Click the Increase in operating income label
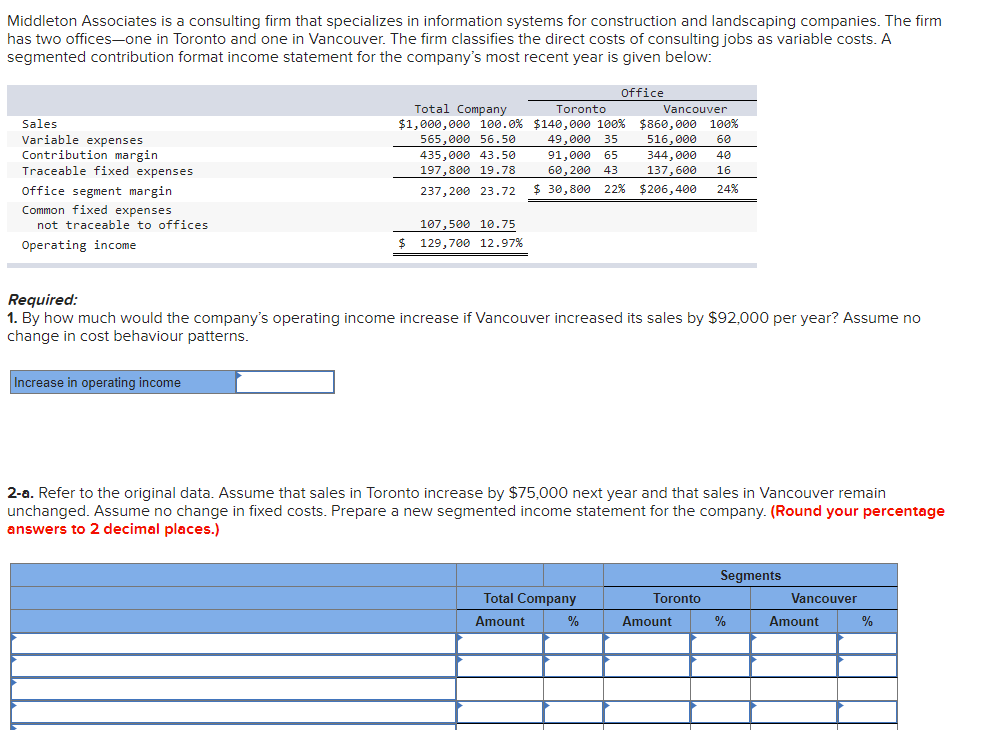Image resolution: width=1007 pixels, height=730 pixels. click(x=97, y=383)
